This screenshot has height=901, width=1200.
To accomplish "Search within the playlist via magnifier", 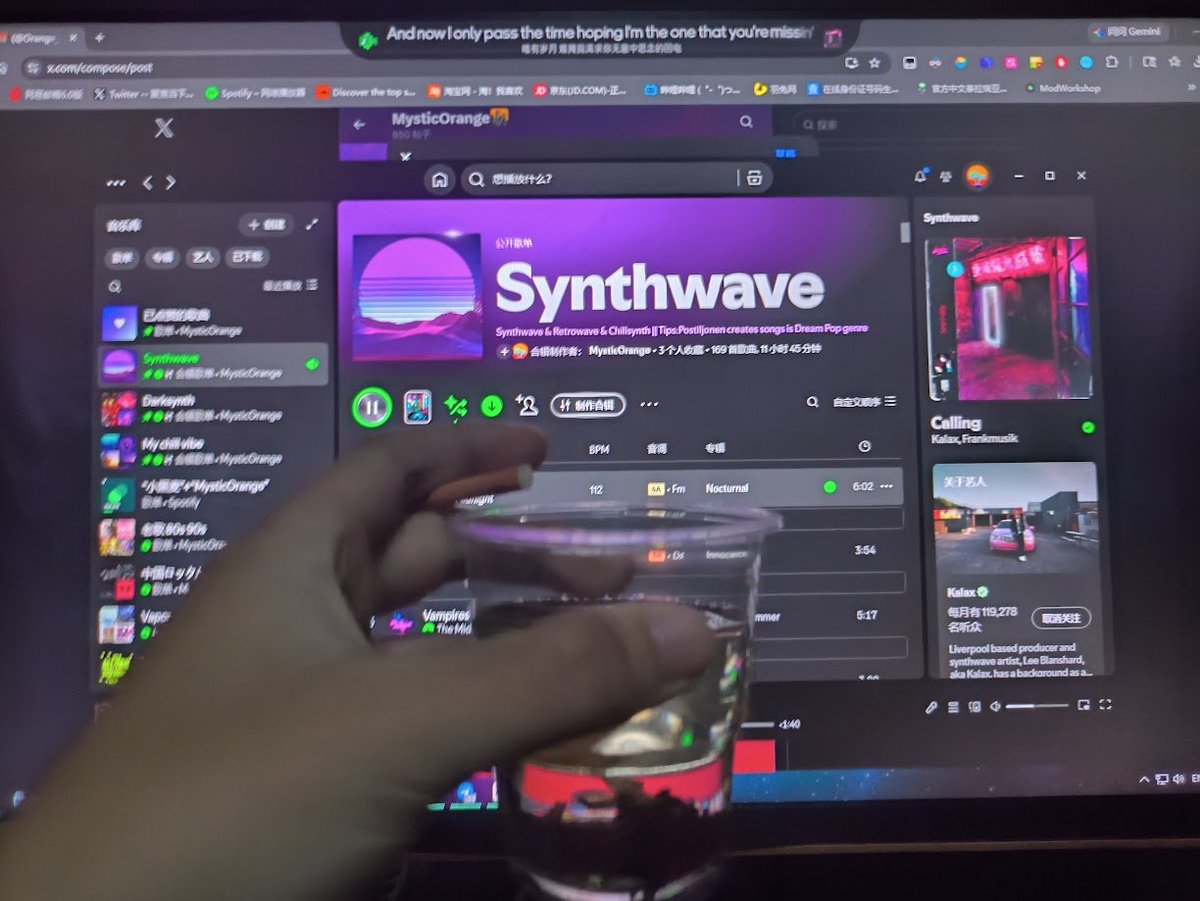I will 813,402.
